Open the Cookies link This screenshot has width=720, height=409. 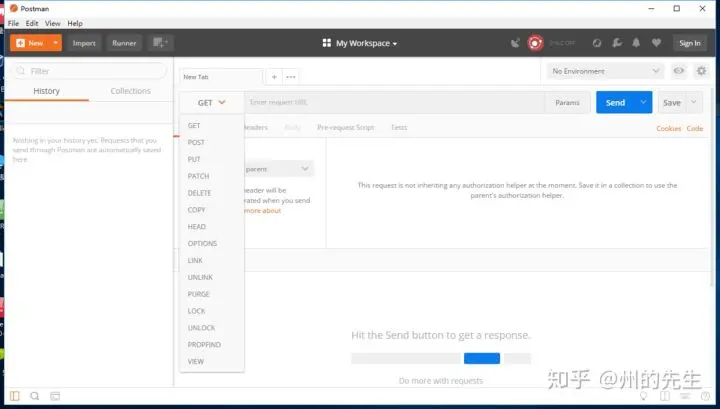click(669, 129)
